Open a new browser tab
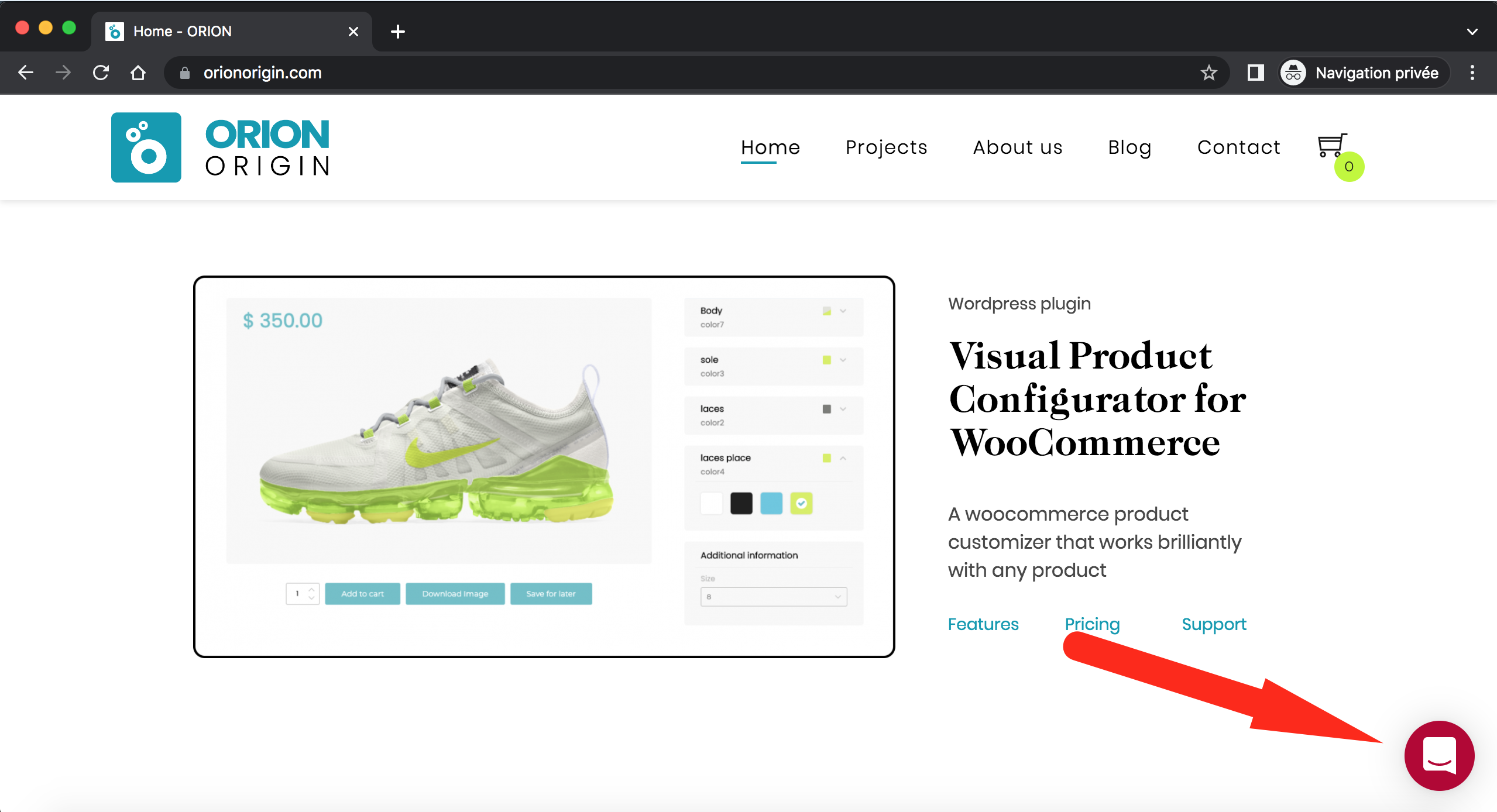Screen dimensions: 1497x812 coord(398,32)
